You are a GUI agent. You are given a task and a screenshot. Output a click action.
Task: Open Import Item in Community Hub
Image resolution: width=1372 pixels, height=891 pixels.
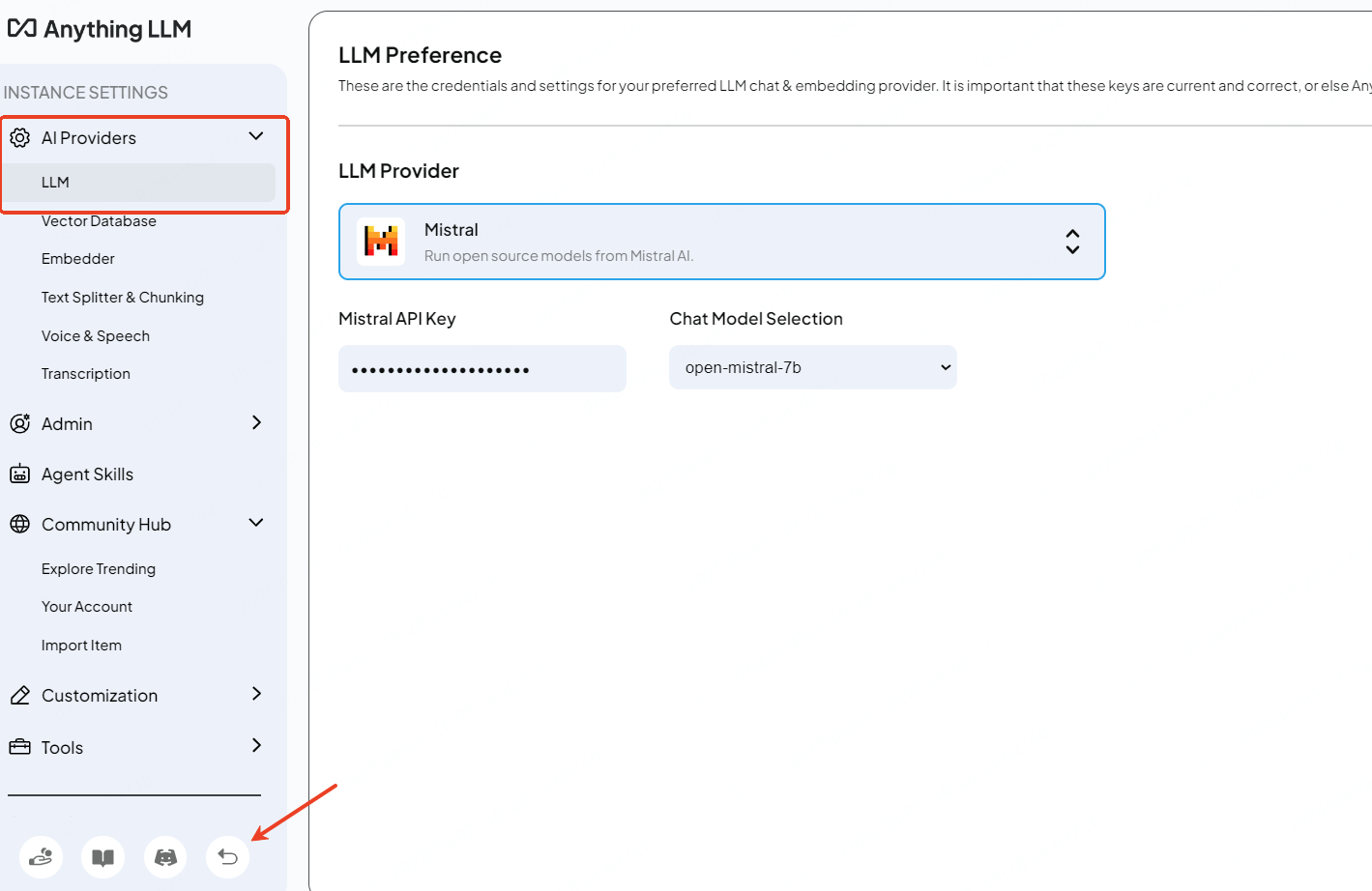[x=81, y=646]
